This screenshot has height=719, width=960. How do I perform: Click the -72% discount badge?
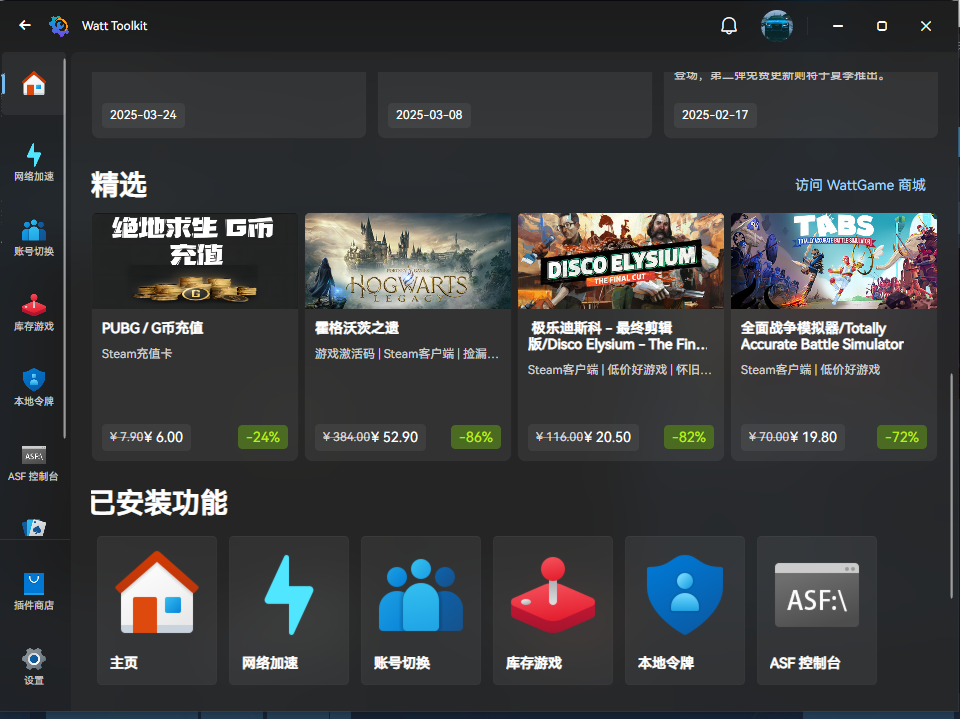point(902,437)
